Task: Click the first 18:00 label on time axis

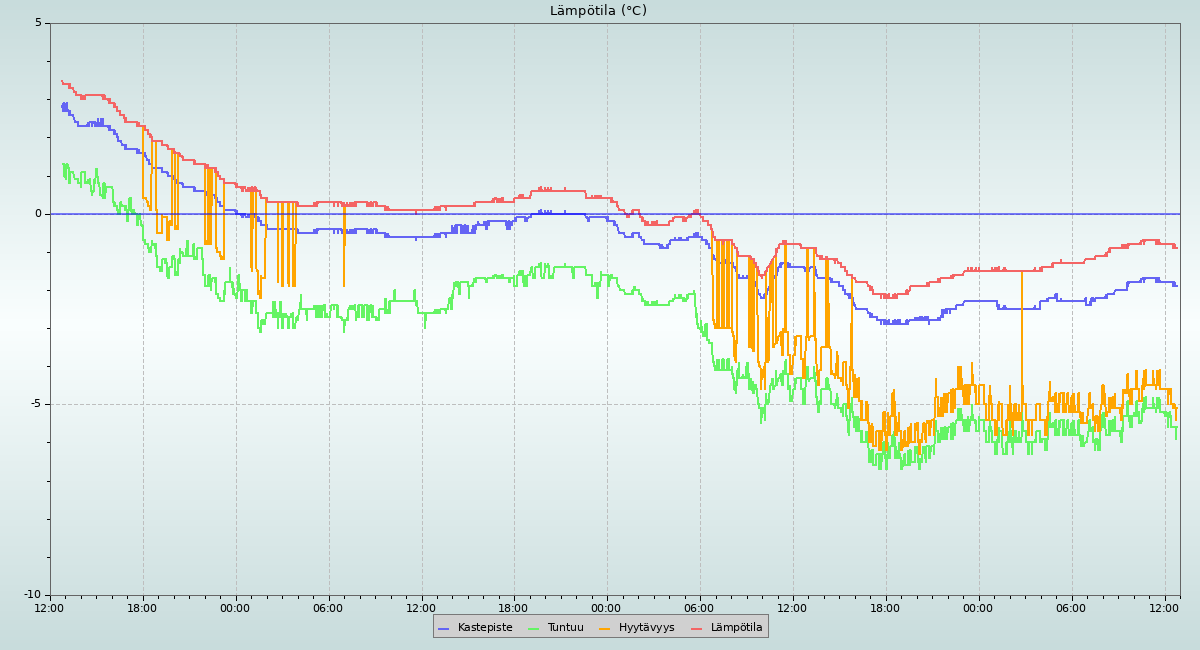Action: pos(142,608)
